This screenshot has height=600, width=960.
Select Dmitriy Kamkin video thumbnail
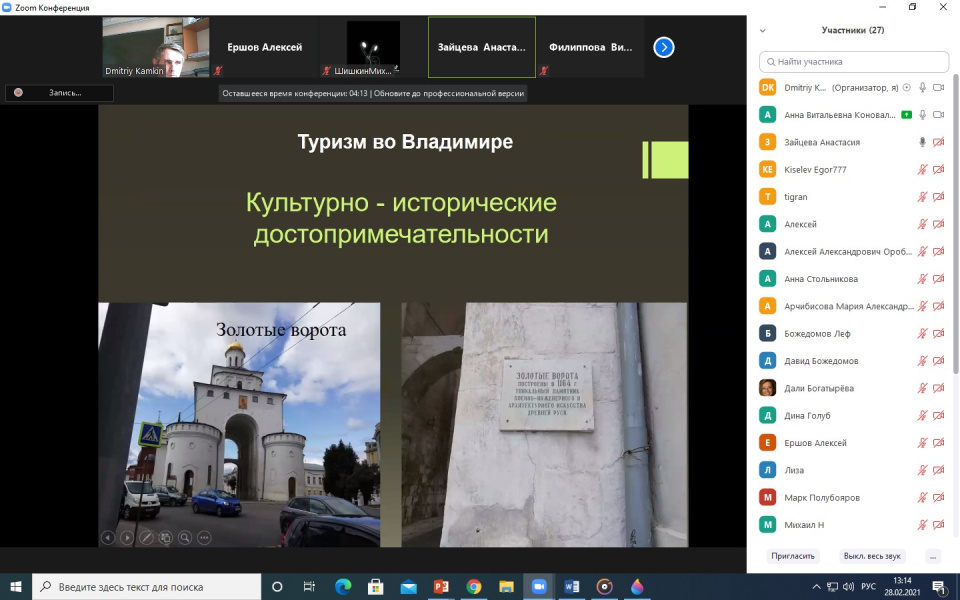coord(156,47)
